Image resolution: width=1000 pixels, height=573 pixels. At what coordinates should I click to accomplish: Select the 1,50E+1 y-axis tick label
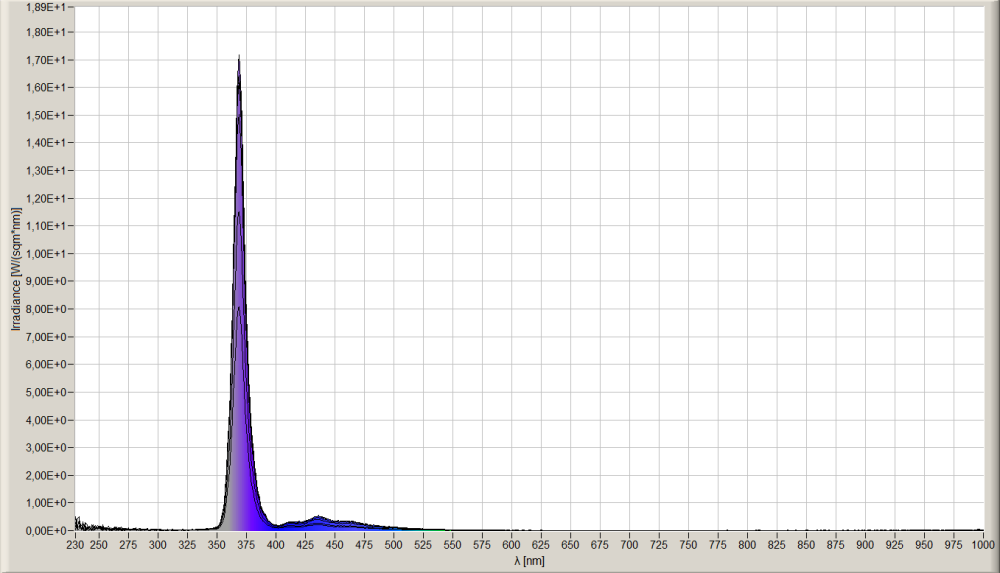click(x=46, y=115)
